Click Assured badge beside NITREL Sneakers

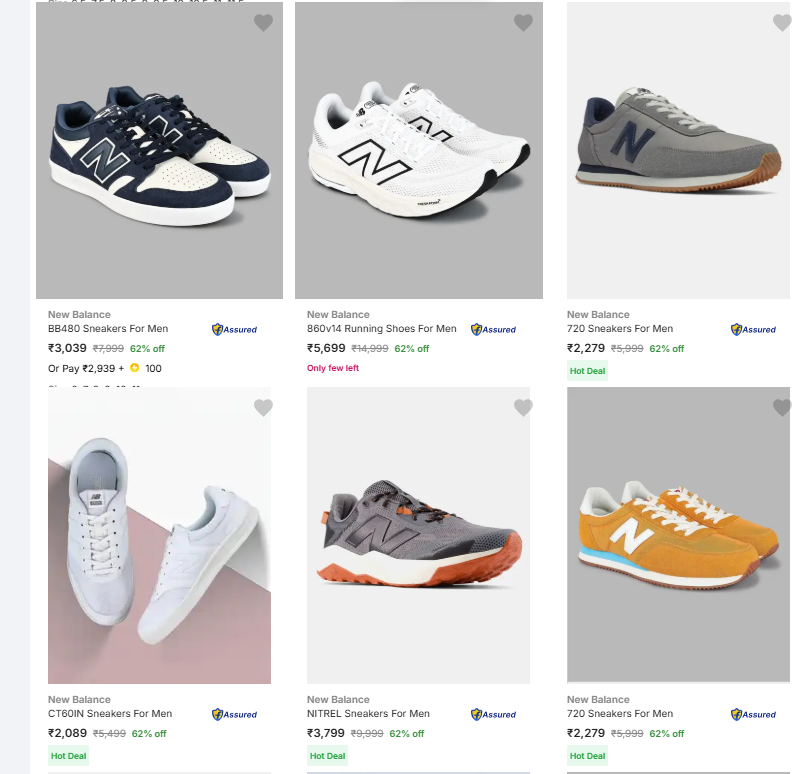(494, 714)
